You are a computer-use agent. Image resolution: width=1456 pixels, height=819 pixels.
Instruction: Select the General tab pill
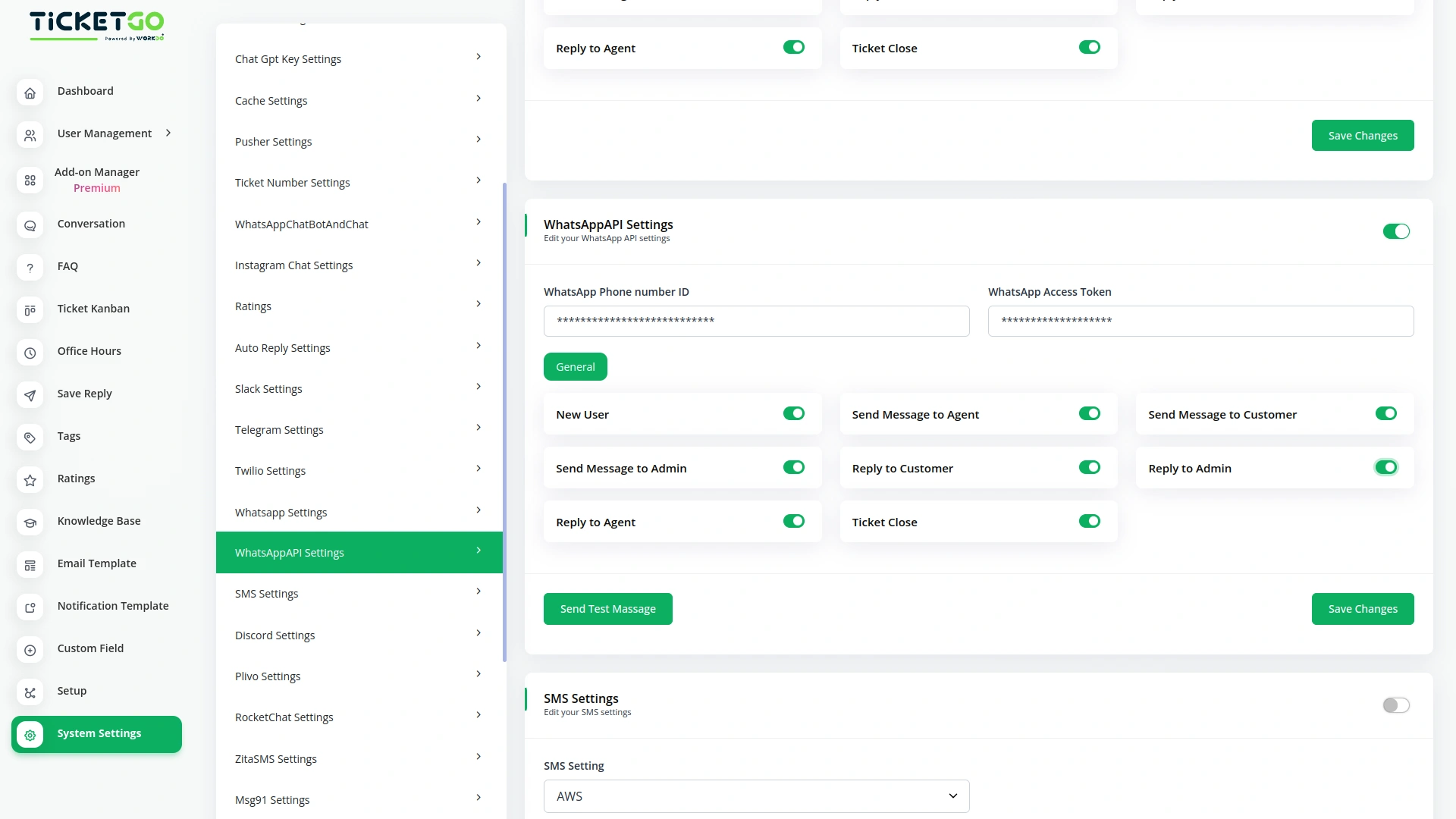pyautogui.click(x=575, y=366)
